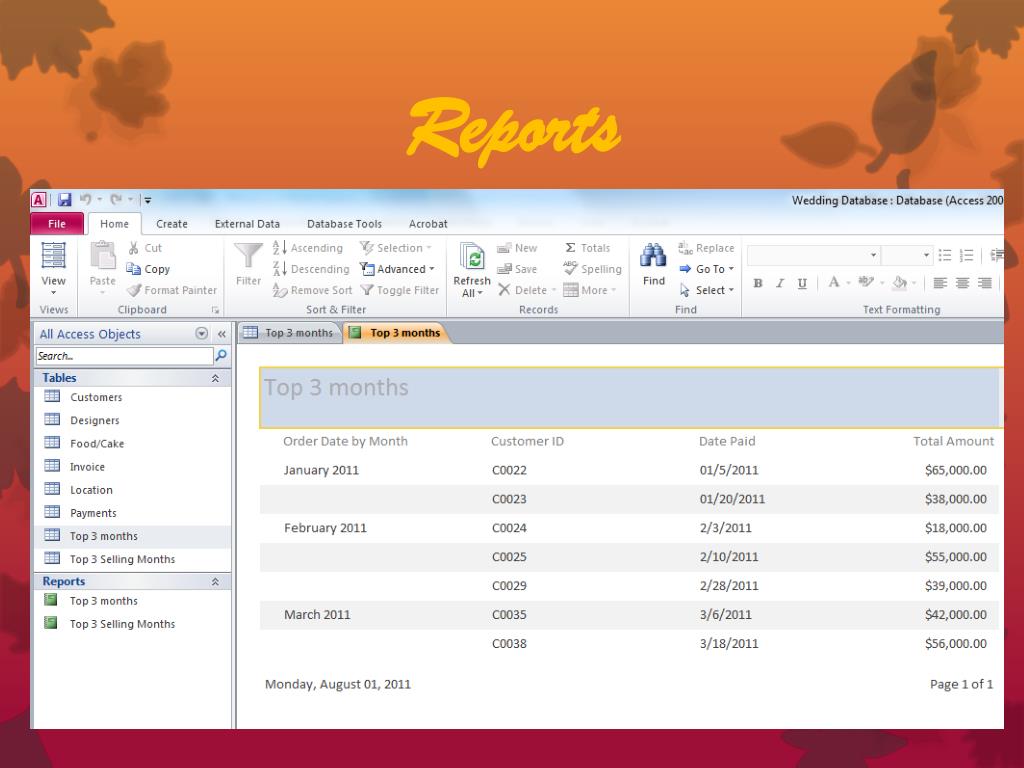This screenshot has height=768, width=1024.
Task: Click the Copy icon in Clipboard group
Action: click(x=135, y=269)
